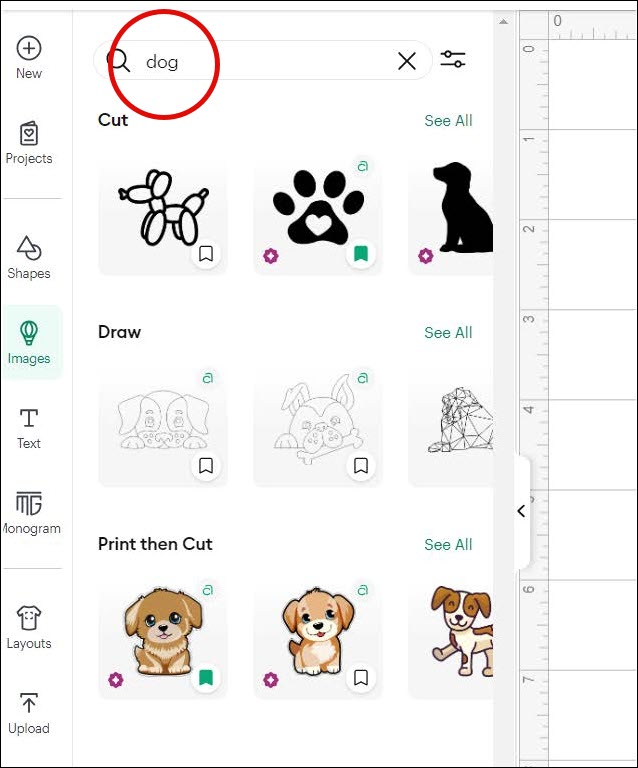Screen dimensions: 638x768
Task: Bookmark the floppy-eared puppy drawing
Action: pos(206,466)
